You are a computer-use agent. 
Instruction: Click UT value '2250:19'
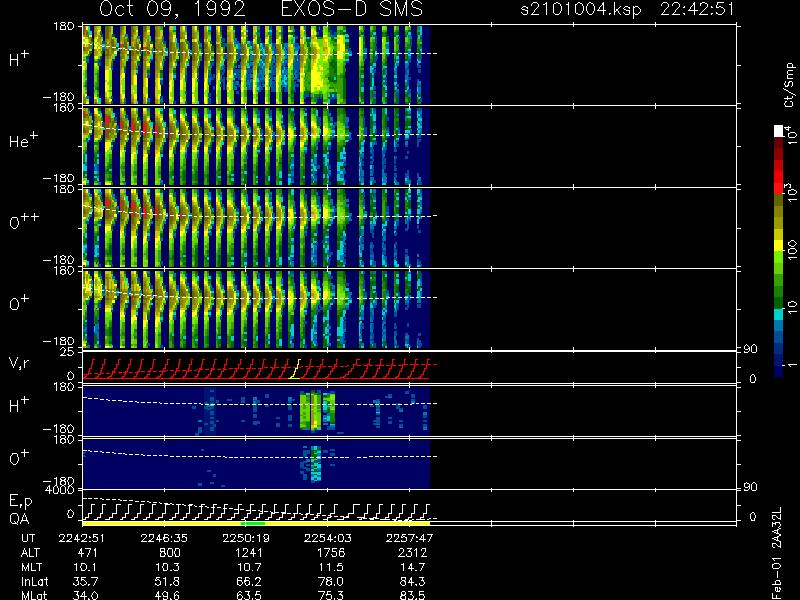point(245,538)
